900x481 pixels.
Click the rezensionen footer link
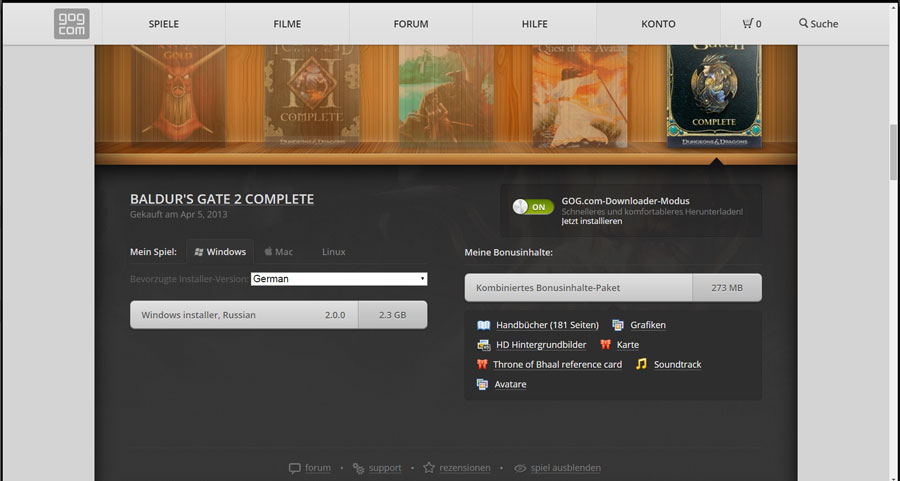point(465,468)
